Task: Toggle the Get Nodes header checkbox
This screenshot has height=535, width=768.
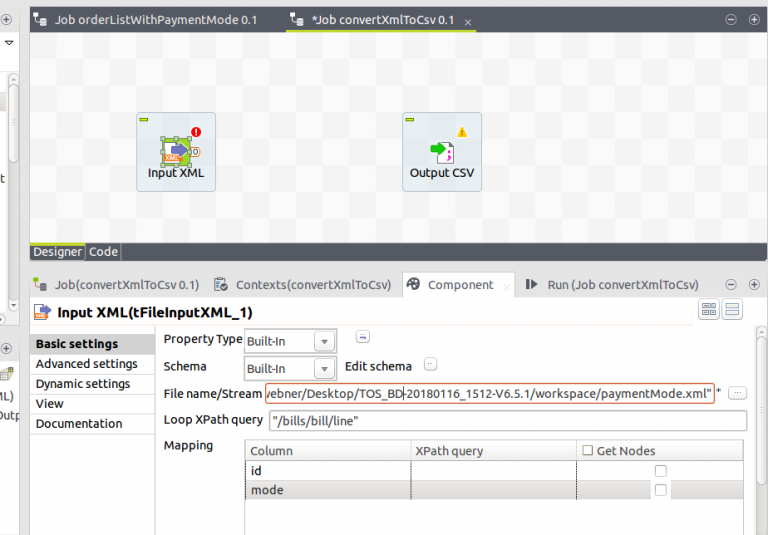Action: [588, 451]
